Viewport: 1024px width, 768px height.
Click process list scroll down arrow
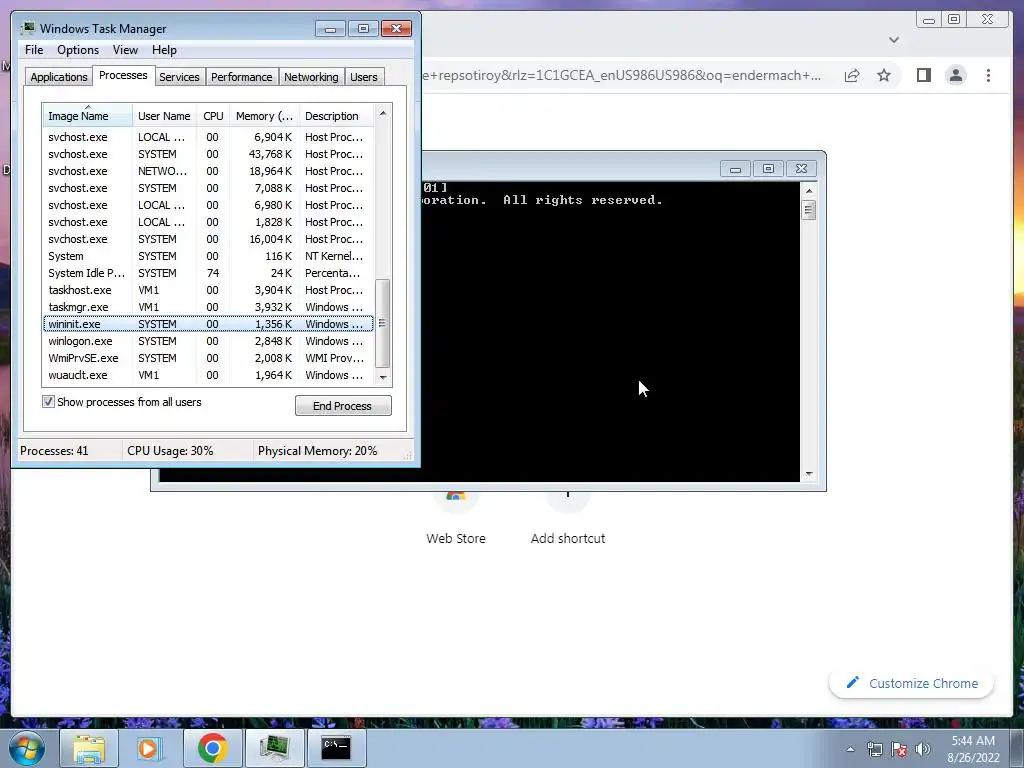383,377
